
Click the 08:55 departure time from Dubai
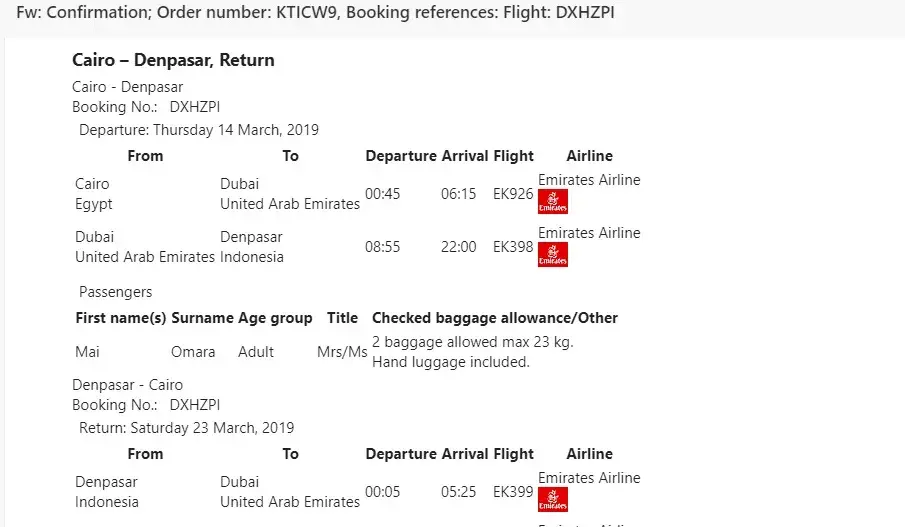coord(382,247)
